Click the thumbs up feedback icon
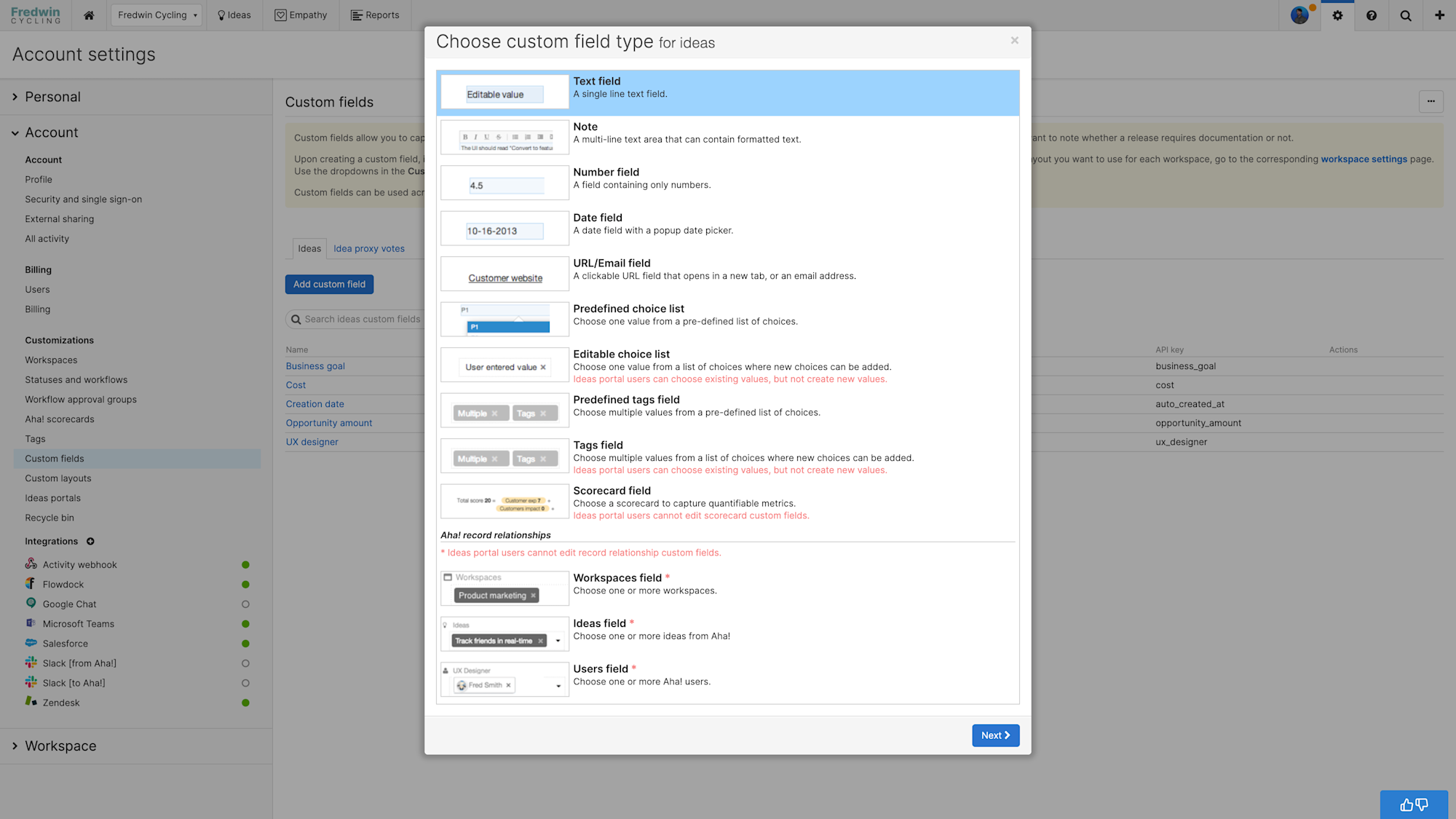 tap(1406, 804)
